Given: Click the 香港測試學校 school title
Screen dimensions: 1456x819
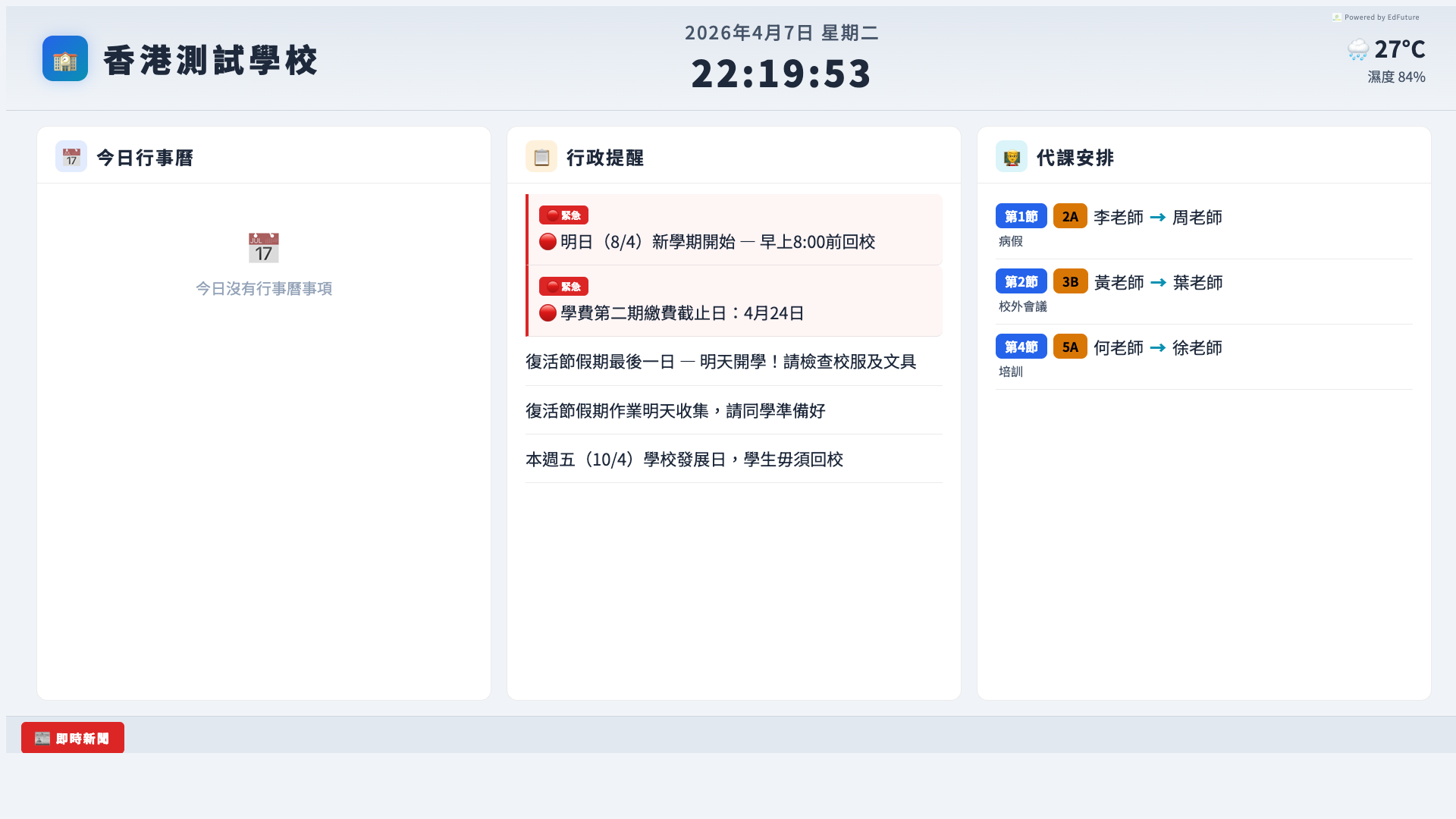Looking at the screenshot, I should click(210, 60).
